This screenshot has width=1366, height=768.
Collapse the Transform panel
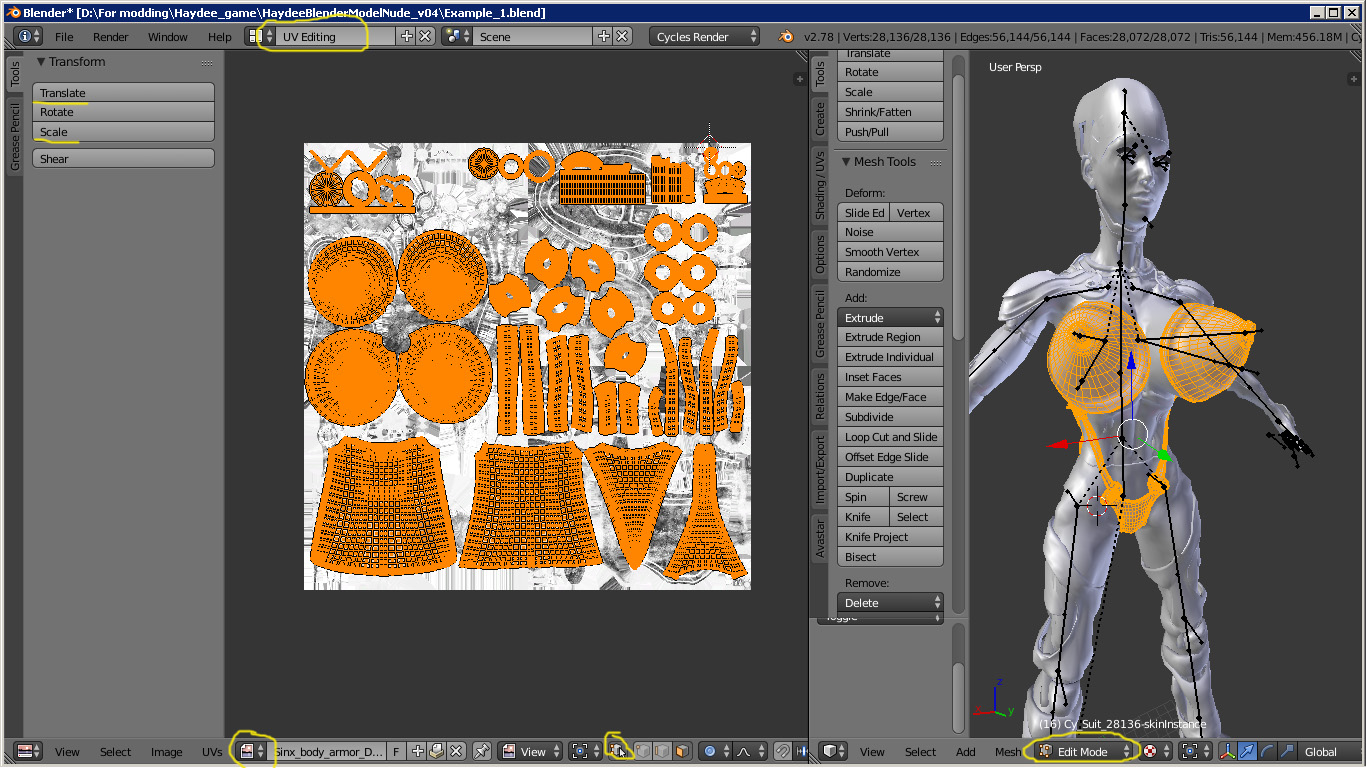click(x=42, y=62)
